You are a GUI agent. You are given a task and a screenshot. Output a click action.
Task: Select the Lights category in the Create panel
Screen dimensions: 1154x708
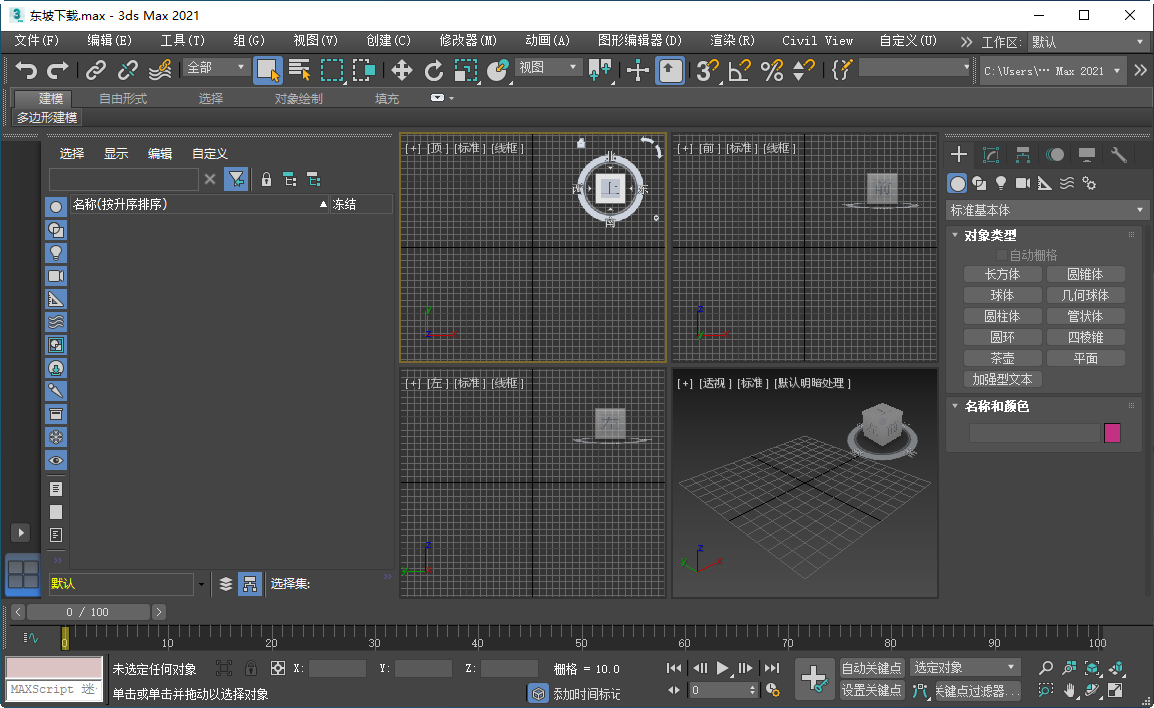click(1000, 183)
